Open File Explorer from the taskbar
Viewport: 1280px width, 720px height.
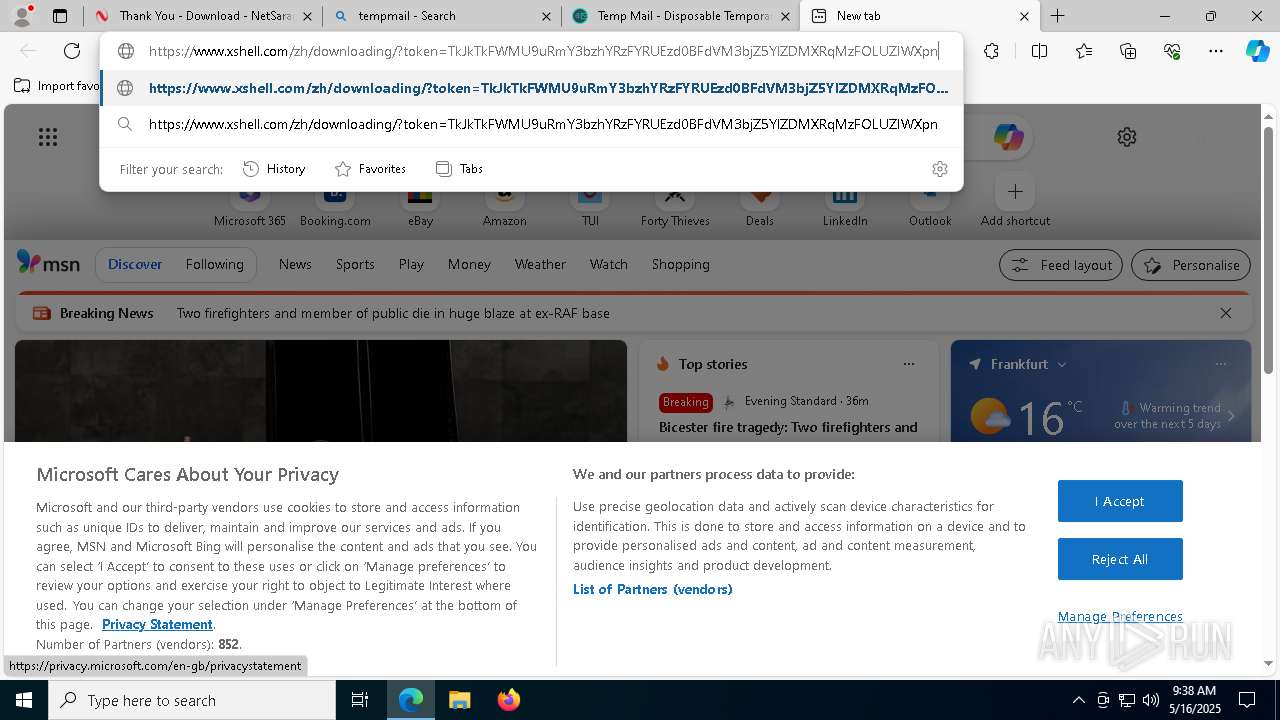coord(459,700)
